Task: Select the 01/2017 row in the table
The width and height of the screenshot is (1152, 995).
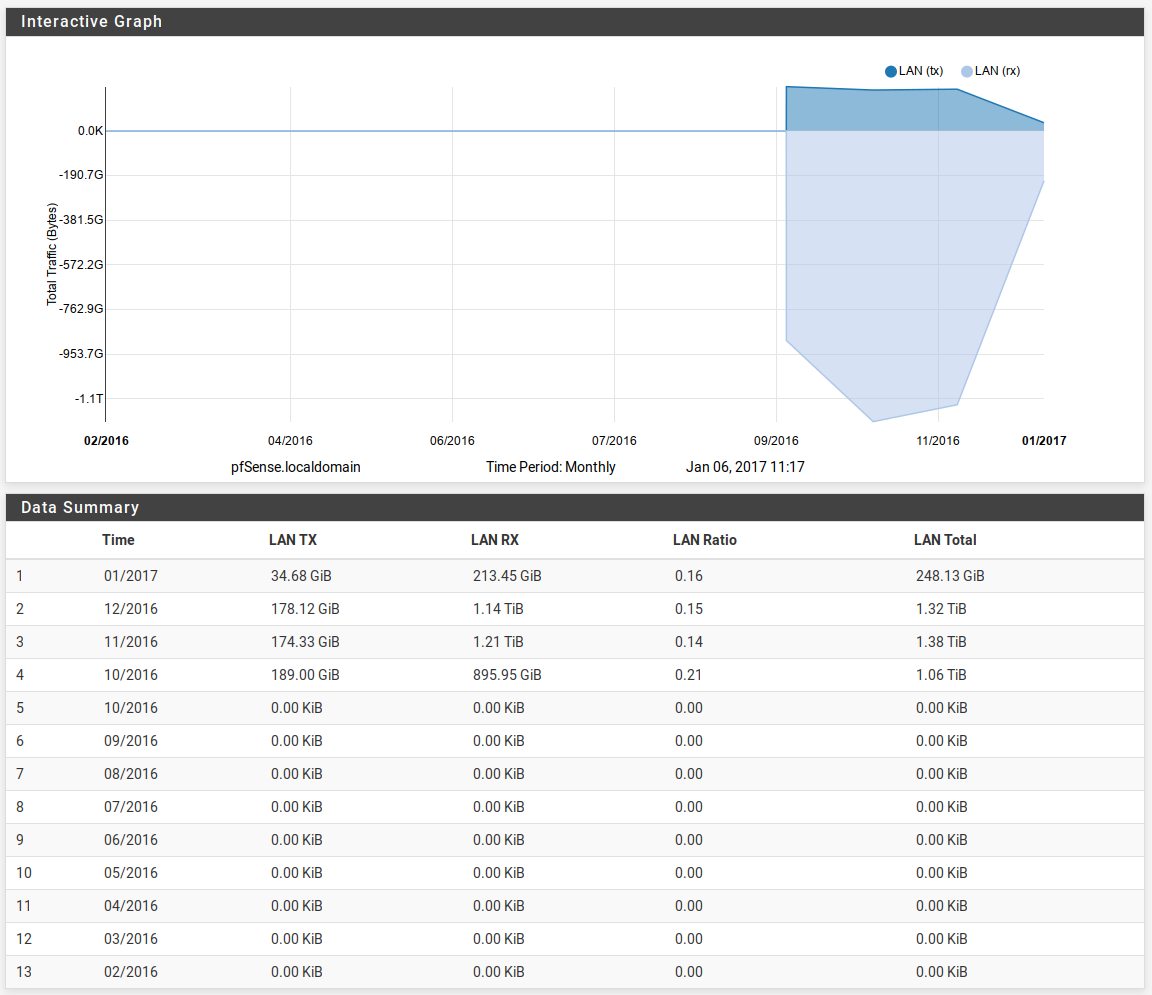Action: [x=131, y=576]
